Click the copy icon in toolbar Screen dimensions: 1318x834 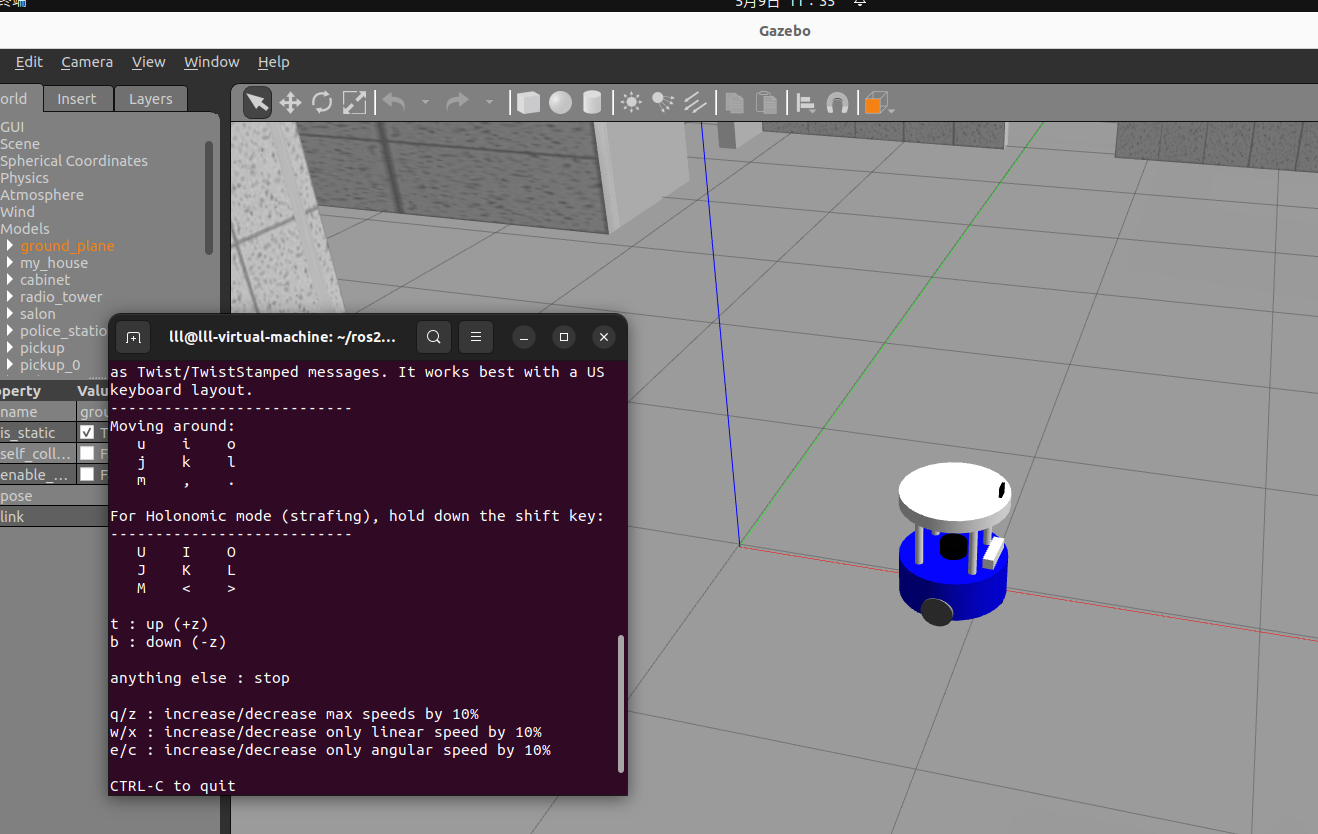point(734,102)
